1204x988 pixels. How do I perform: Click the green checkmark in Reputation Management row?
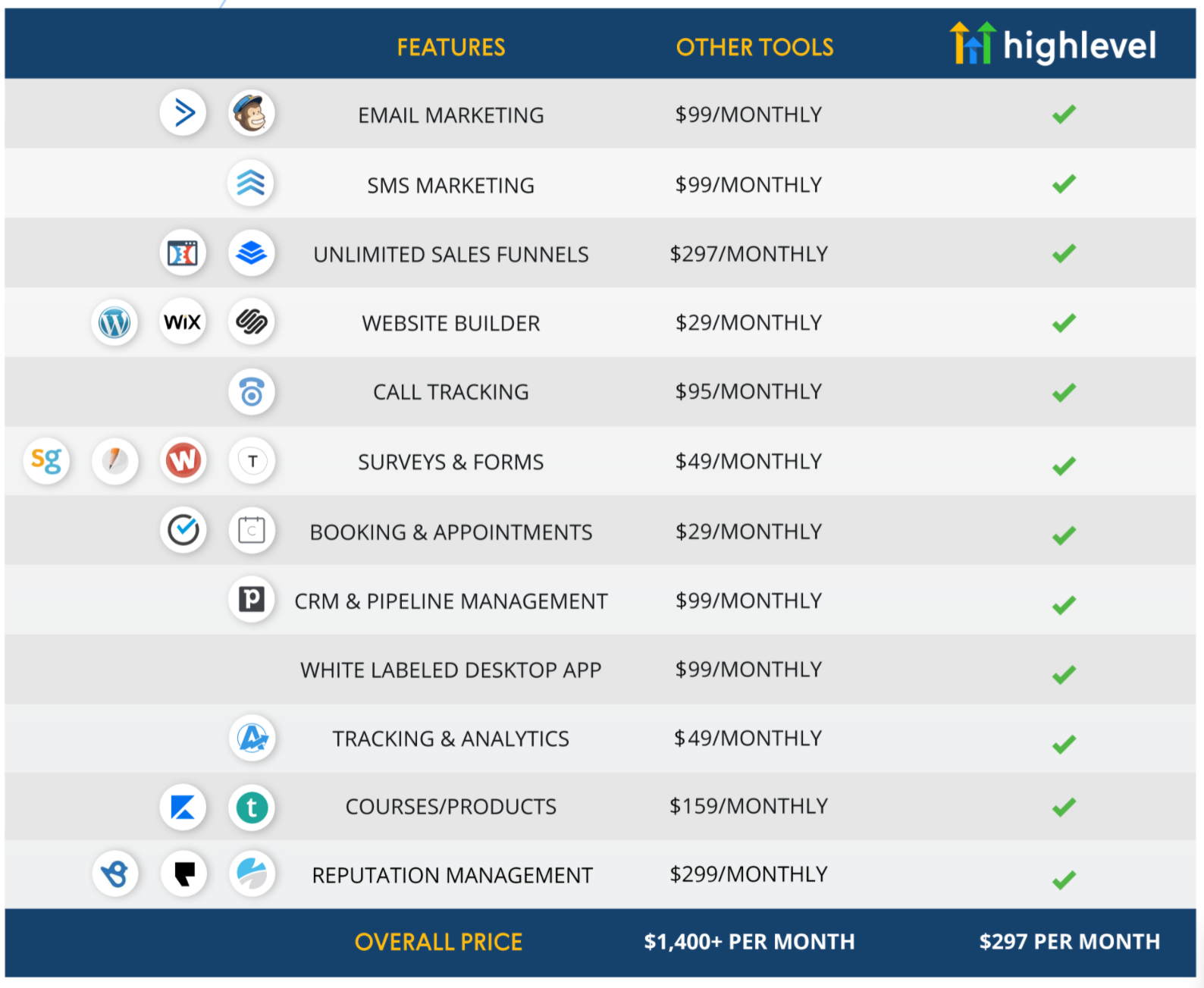(1064, 880)
